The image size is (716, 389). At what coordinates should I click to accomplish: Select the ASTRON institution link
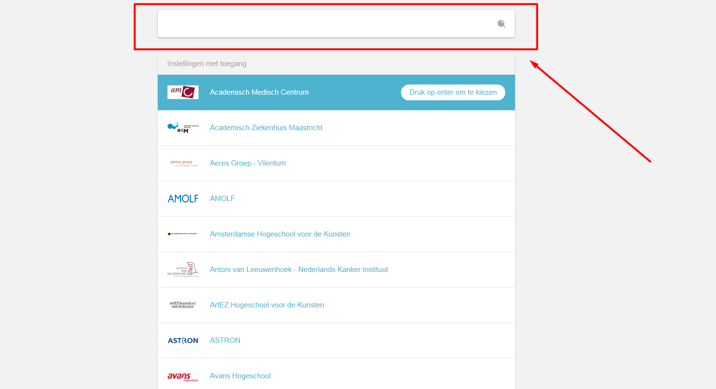click(225, 340)
